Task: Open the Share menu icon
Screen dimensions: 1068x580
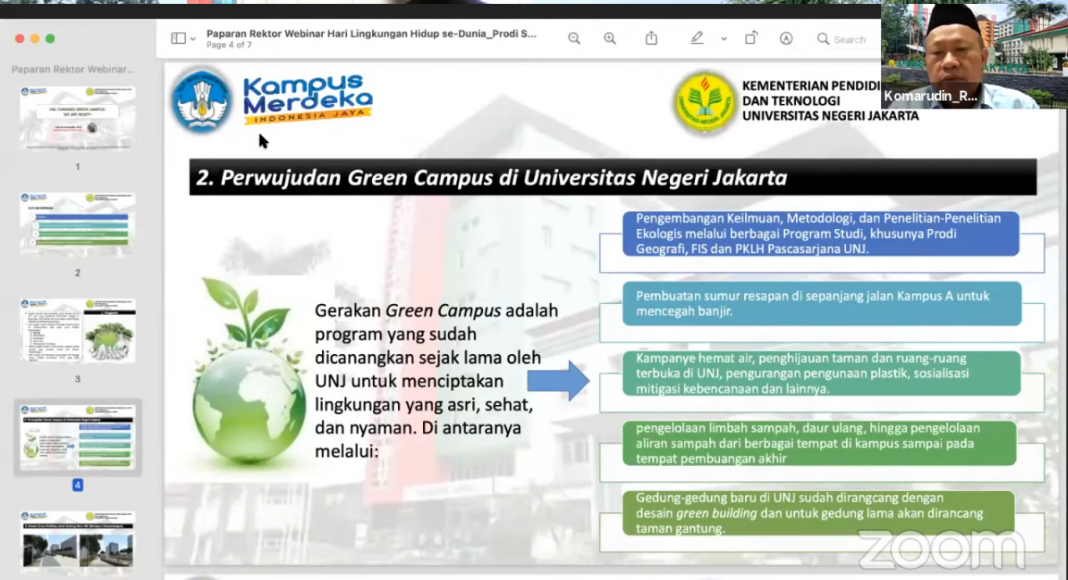Action: click(x=651, y=39)
